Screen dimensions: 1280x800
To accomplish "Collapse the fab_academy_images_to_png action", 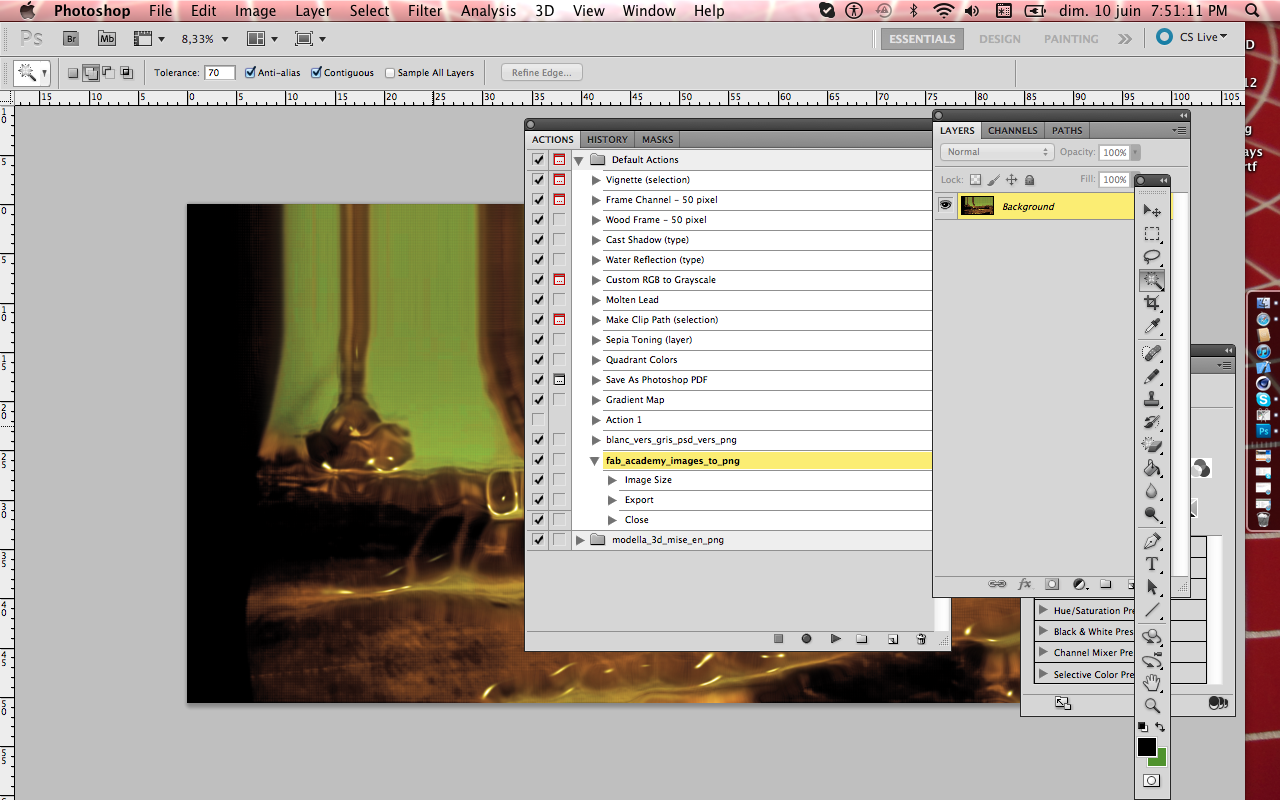I will click(594, 460).
